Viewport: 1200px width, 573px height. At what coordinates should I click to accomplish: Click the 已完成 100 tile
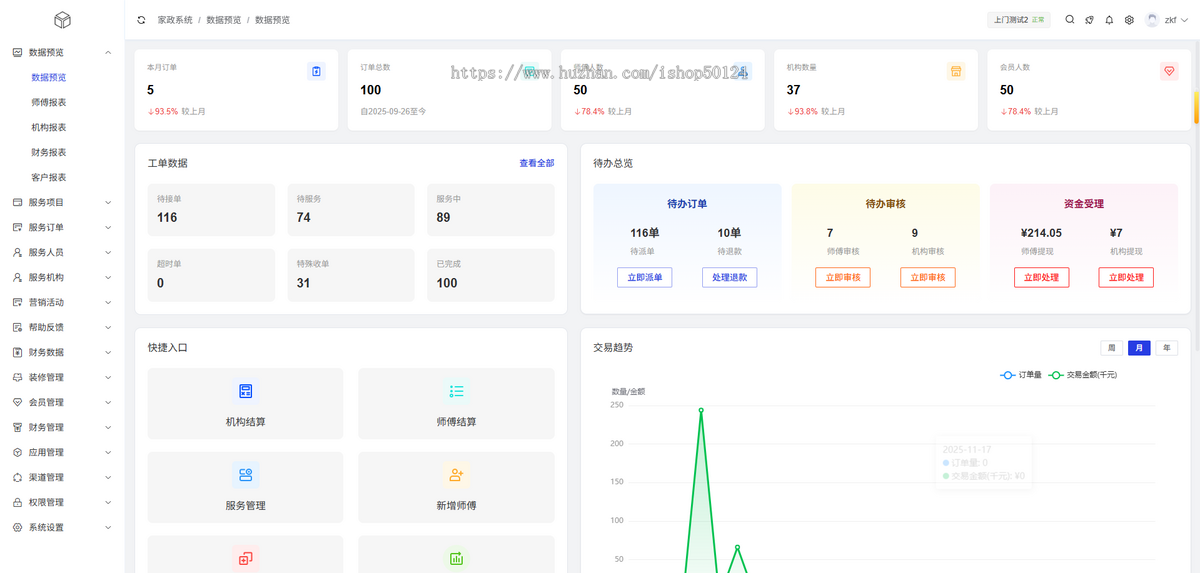[490, 275]
